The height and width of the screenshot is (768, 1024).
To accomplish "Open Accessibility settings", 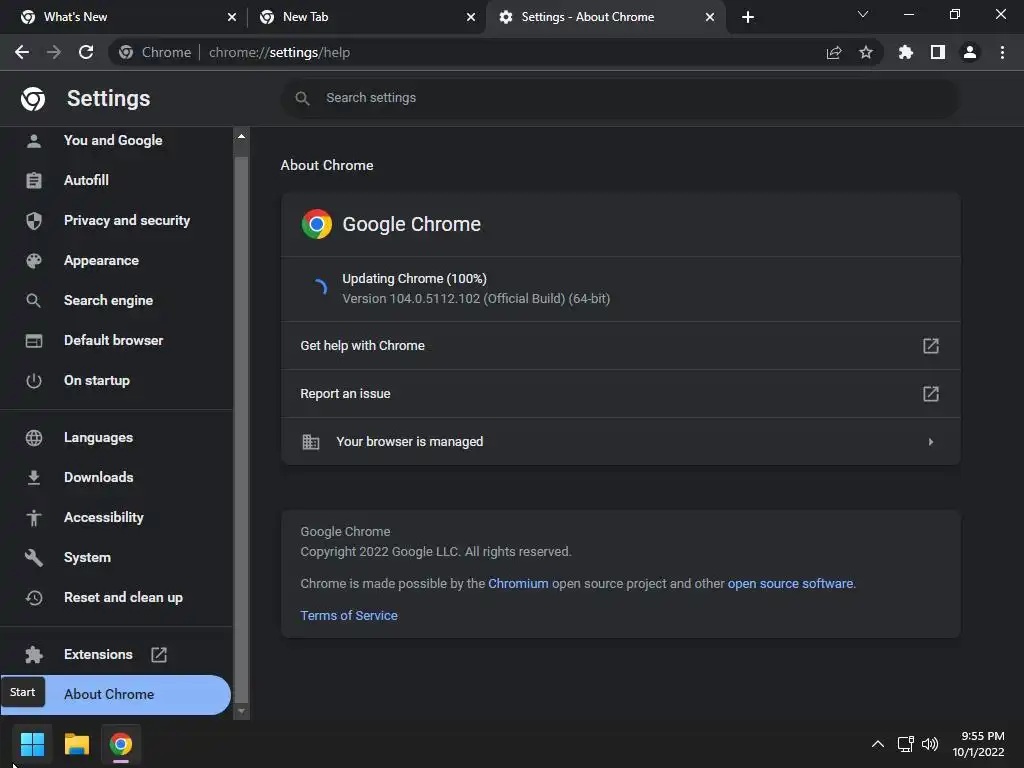I will click(x=115, y=517).
